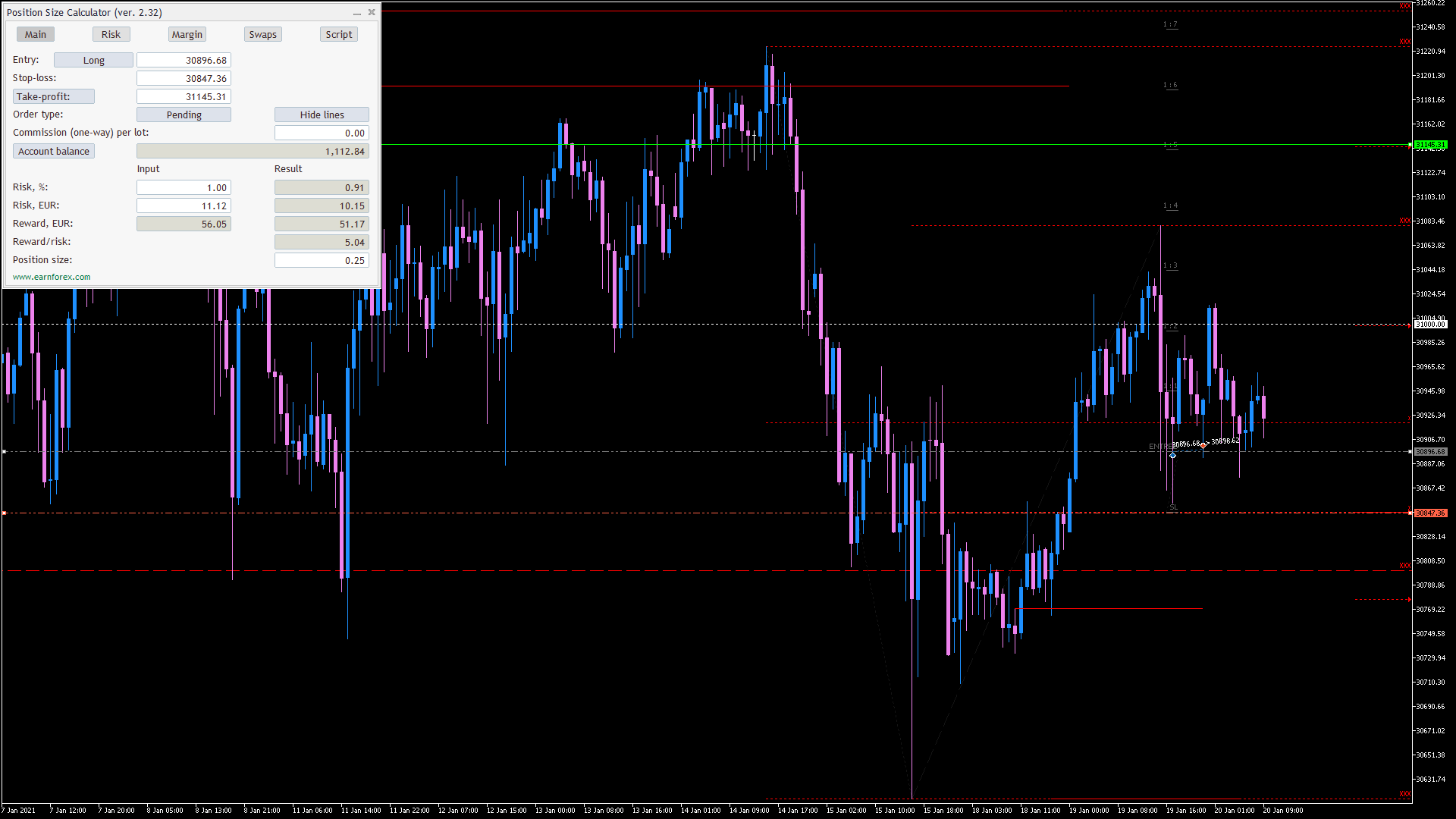Cycle the Account balance mode button
Screen dimensions: 1456x819
tap(53, 152)
